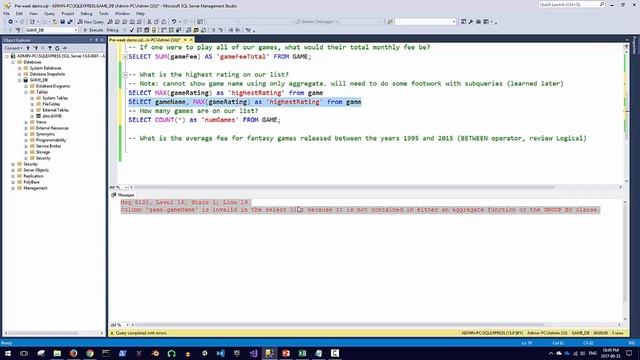Image resolution: width=640 pixels, height=360 pixels.
Task: Open the Help menu
Action: click(x=140, y=13)
